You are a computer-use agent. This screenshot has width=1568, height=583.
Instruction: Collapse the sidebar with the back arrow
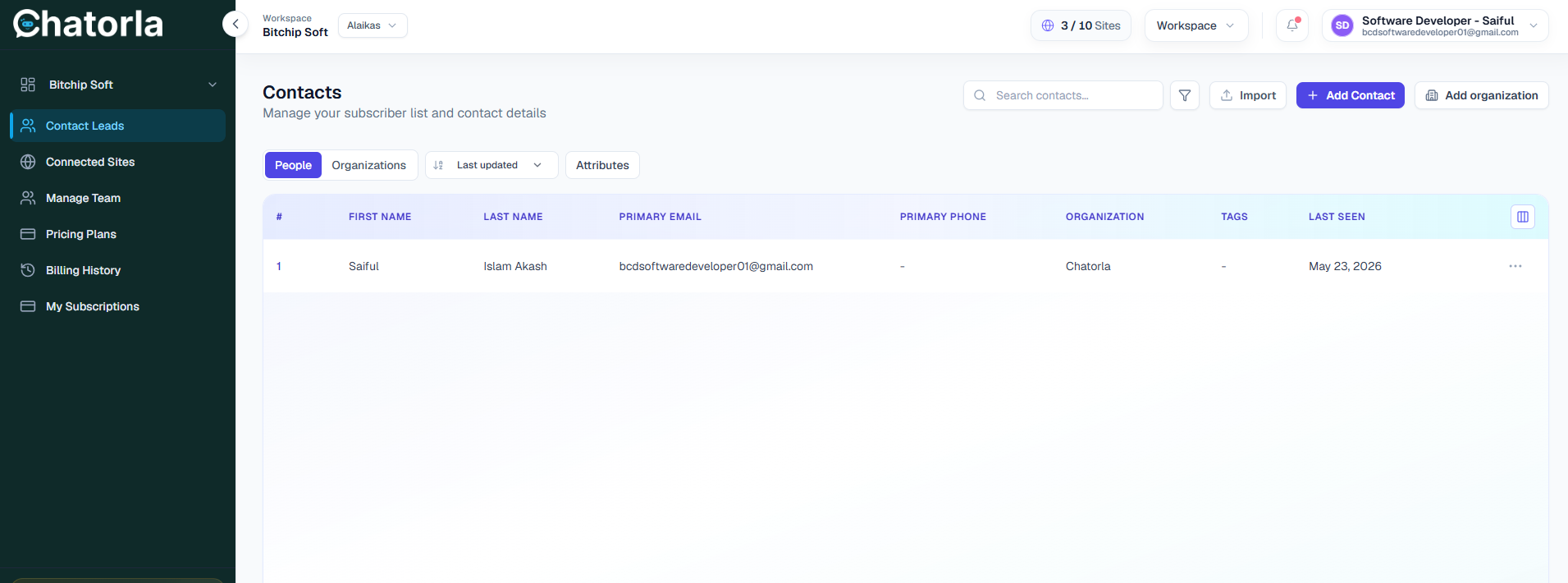[x=235, y=24]
